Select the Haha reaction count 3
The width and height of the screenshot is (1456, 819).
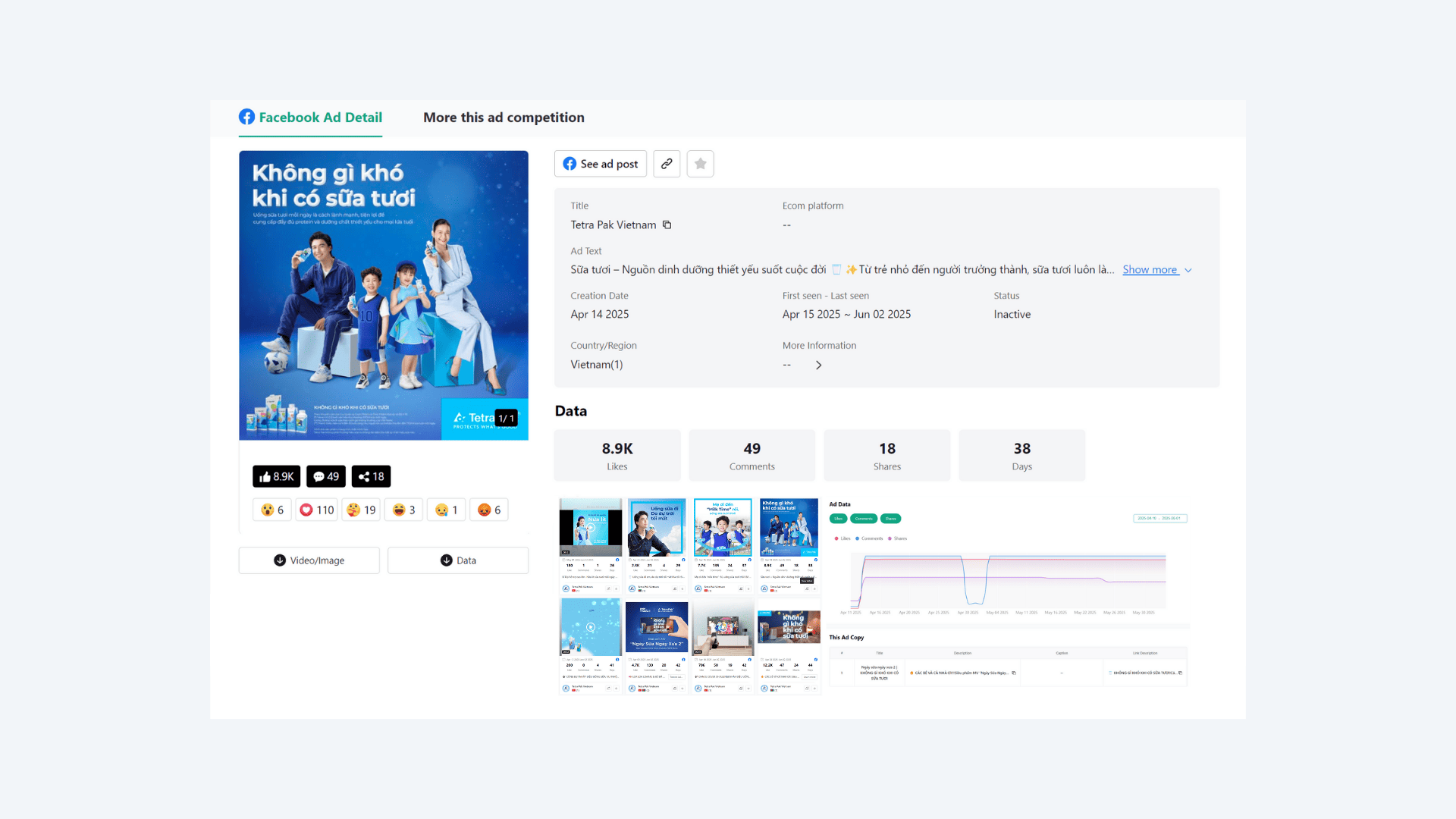[404, 510]
